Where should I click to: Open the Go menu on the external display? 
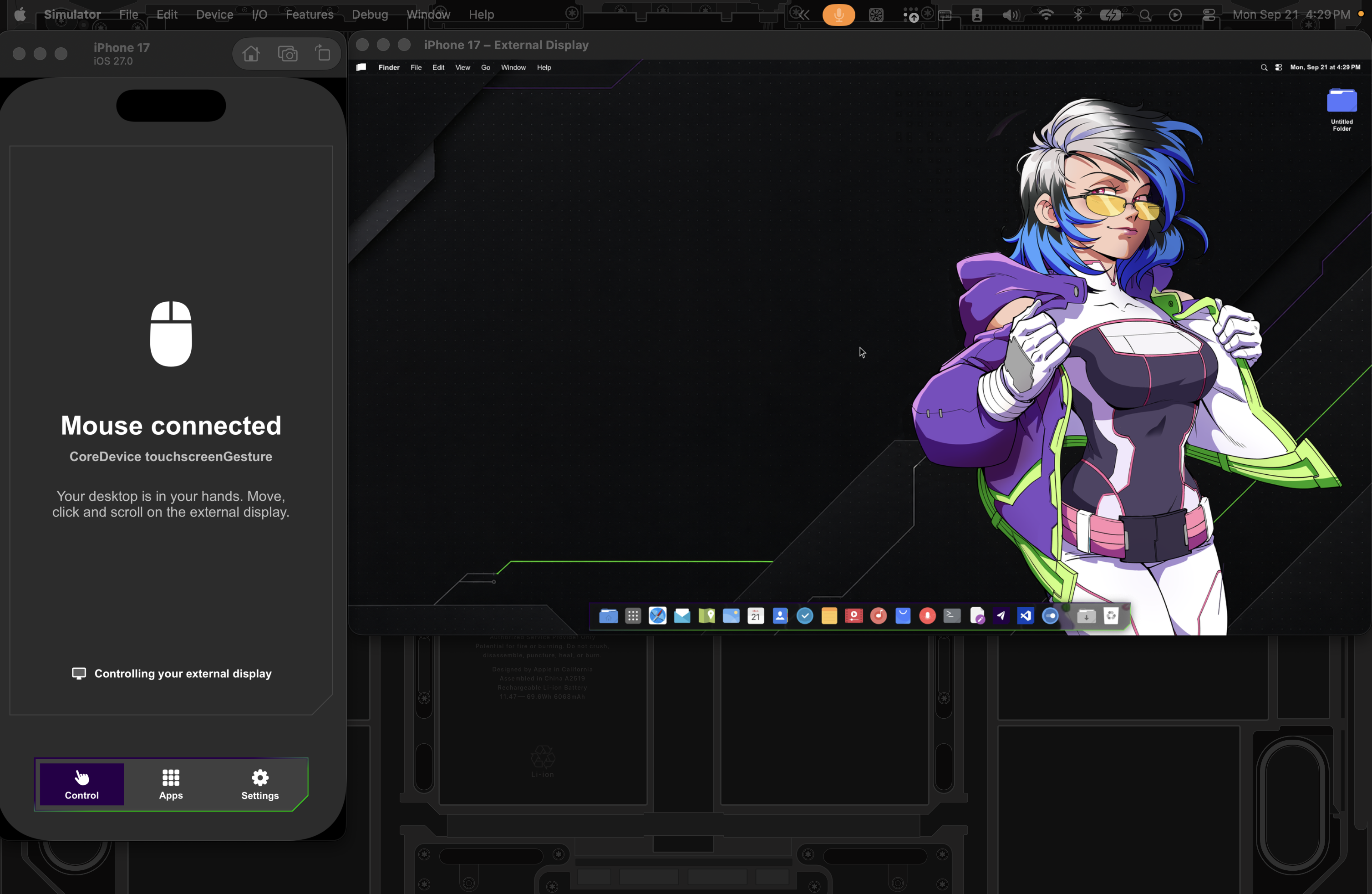[485, 67]
